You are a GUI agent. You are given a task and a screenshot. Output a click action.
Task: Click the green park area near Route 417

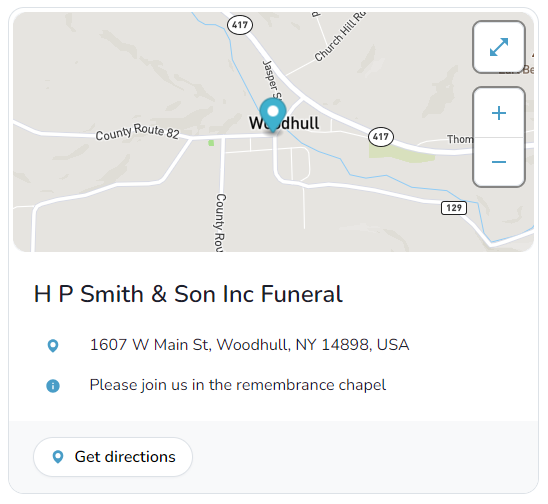tap(401, 153)
